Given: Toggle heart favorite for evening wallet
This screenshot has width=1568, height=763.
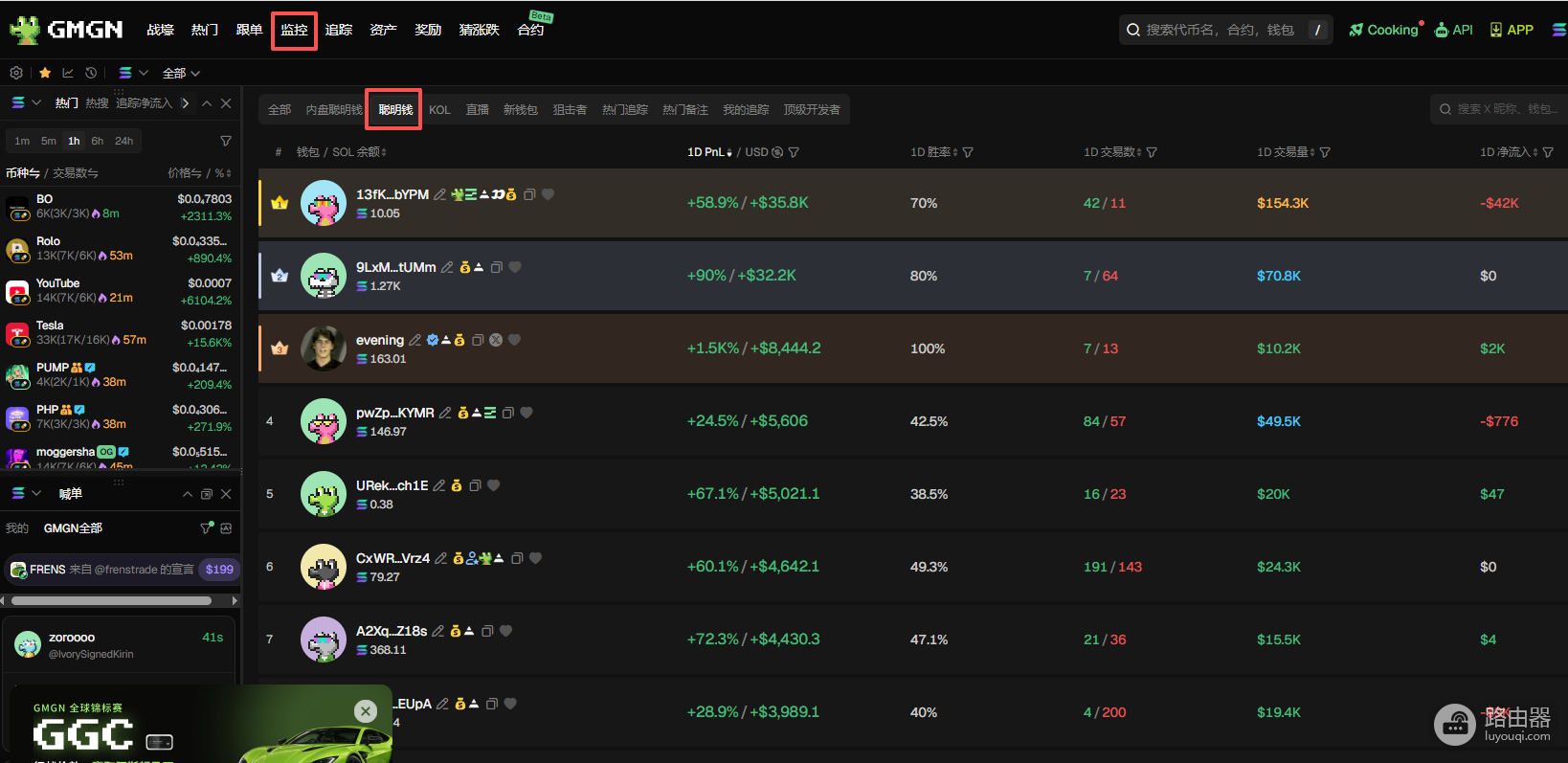Looking at the screenshot, I should coord(514,340).
